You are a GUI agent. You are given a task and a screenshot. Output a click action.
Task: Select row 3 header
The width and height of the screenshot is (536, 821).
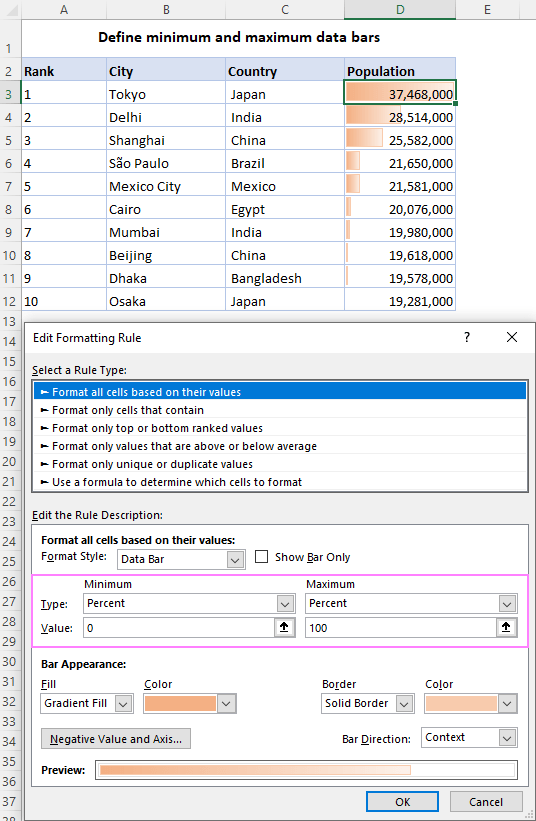10,94
